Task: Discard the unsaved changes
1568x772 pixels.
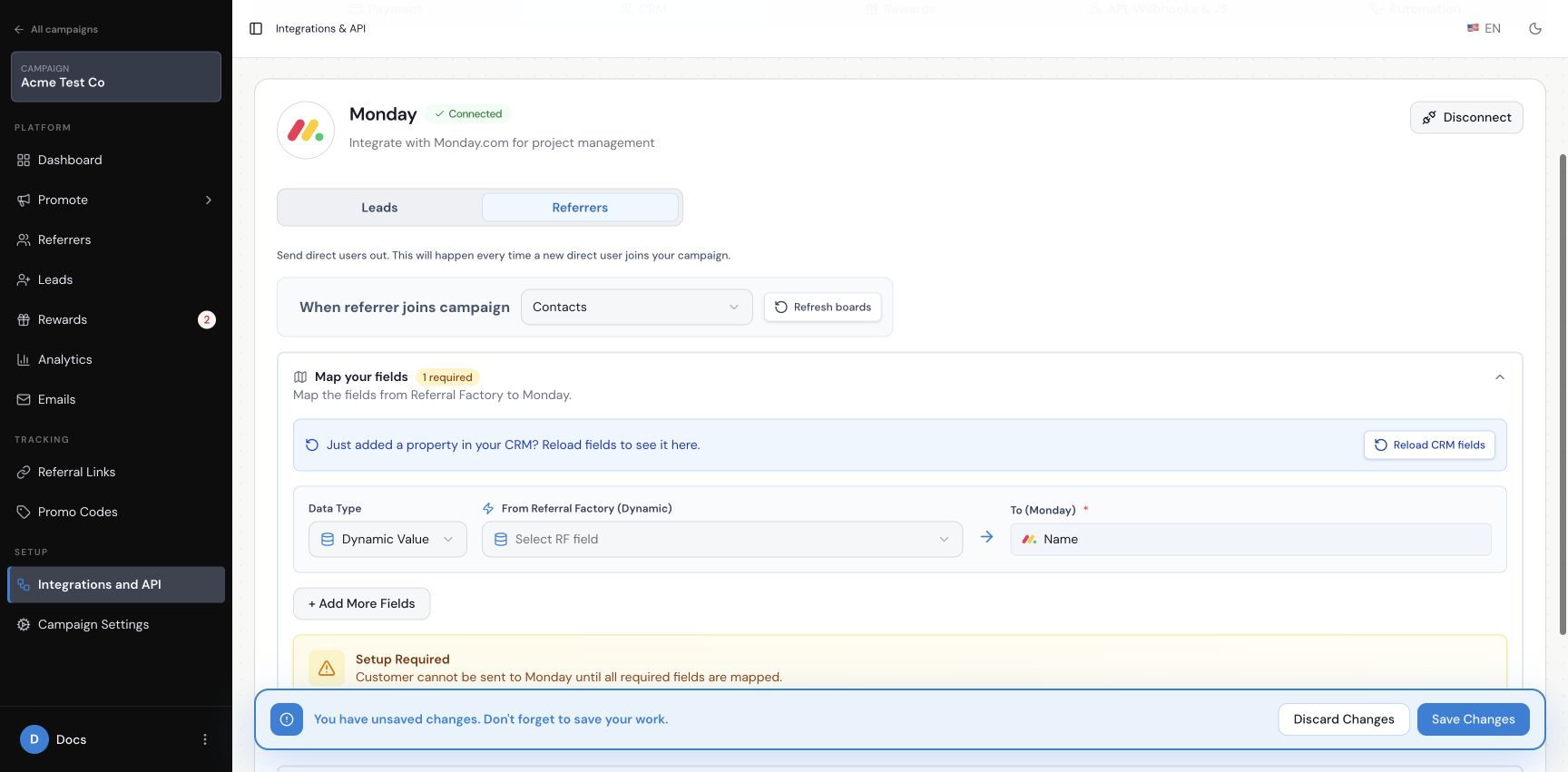Action: pos(1344,719)
